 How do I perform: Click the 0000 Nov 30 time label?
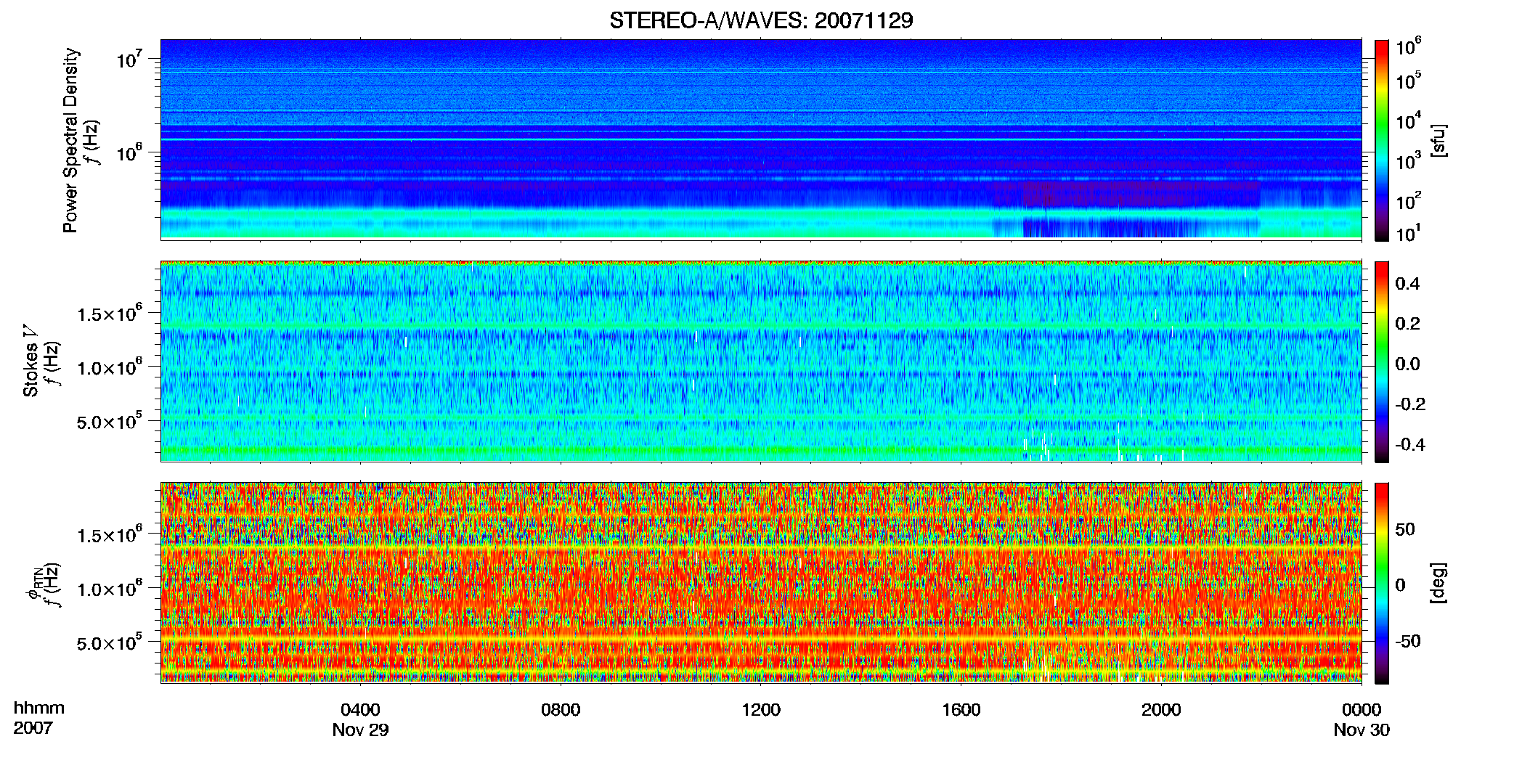tap(1362, 719)
